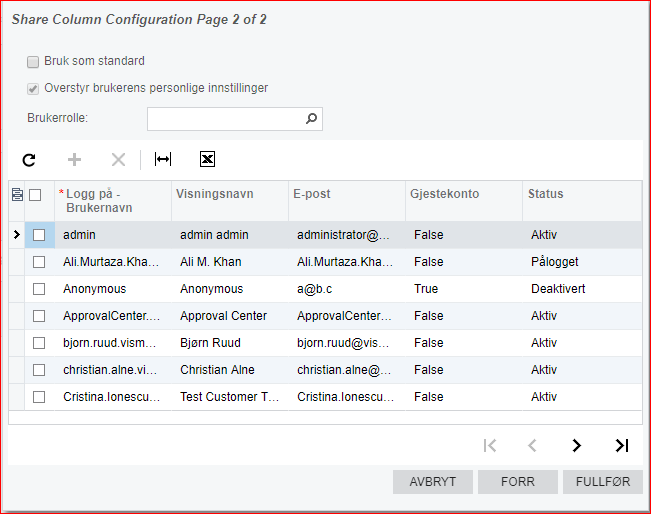Viewport: 651px width, 514px height.
Task: Go back with the FORR button
Action: (x=517, y=482)
